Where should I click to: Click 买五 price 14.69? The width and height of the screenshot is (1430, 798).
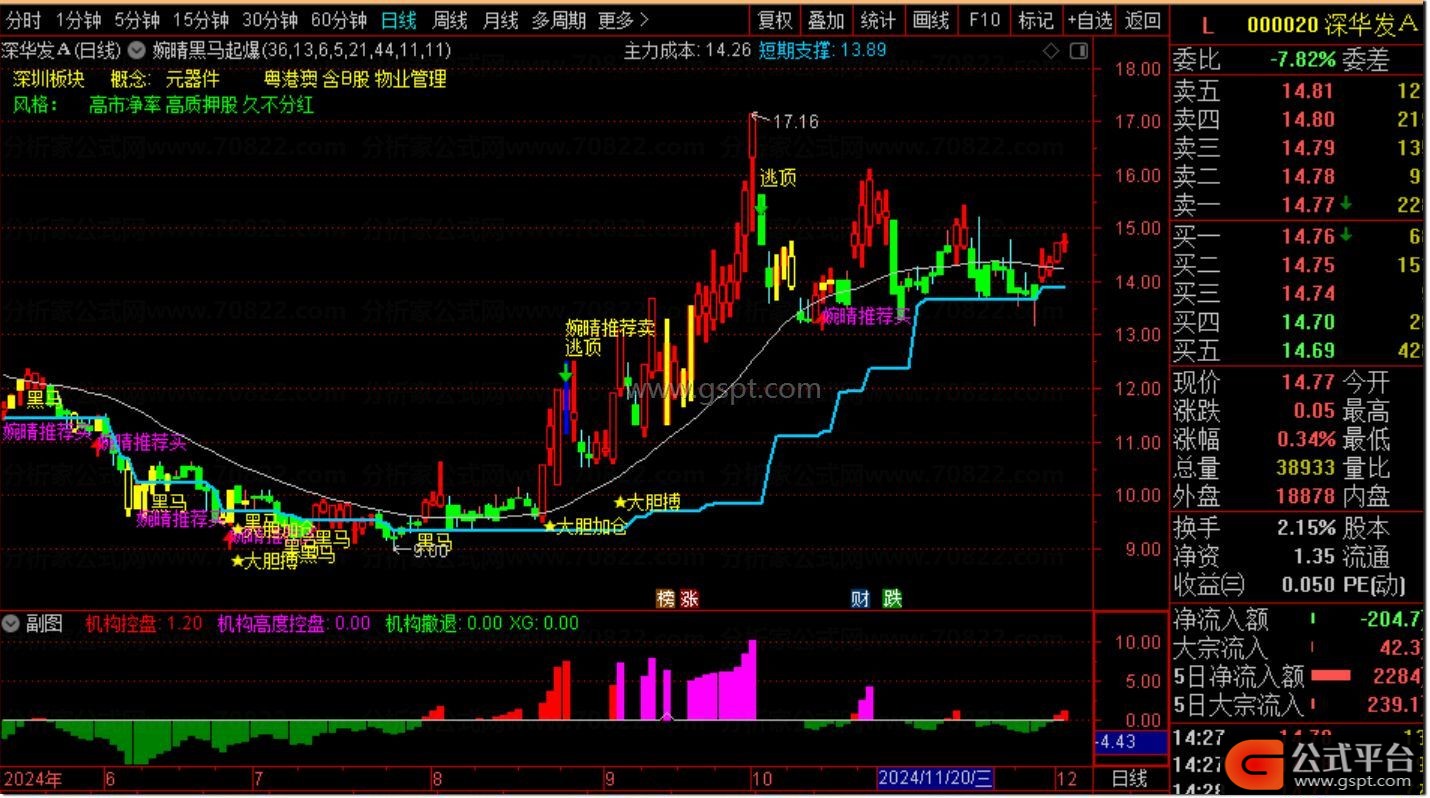click(1309, 350)
